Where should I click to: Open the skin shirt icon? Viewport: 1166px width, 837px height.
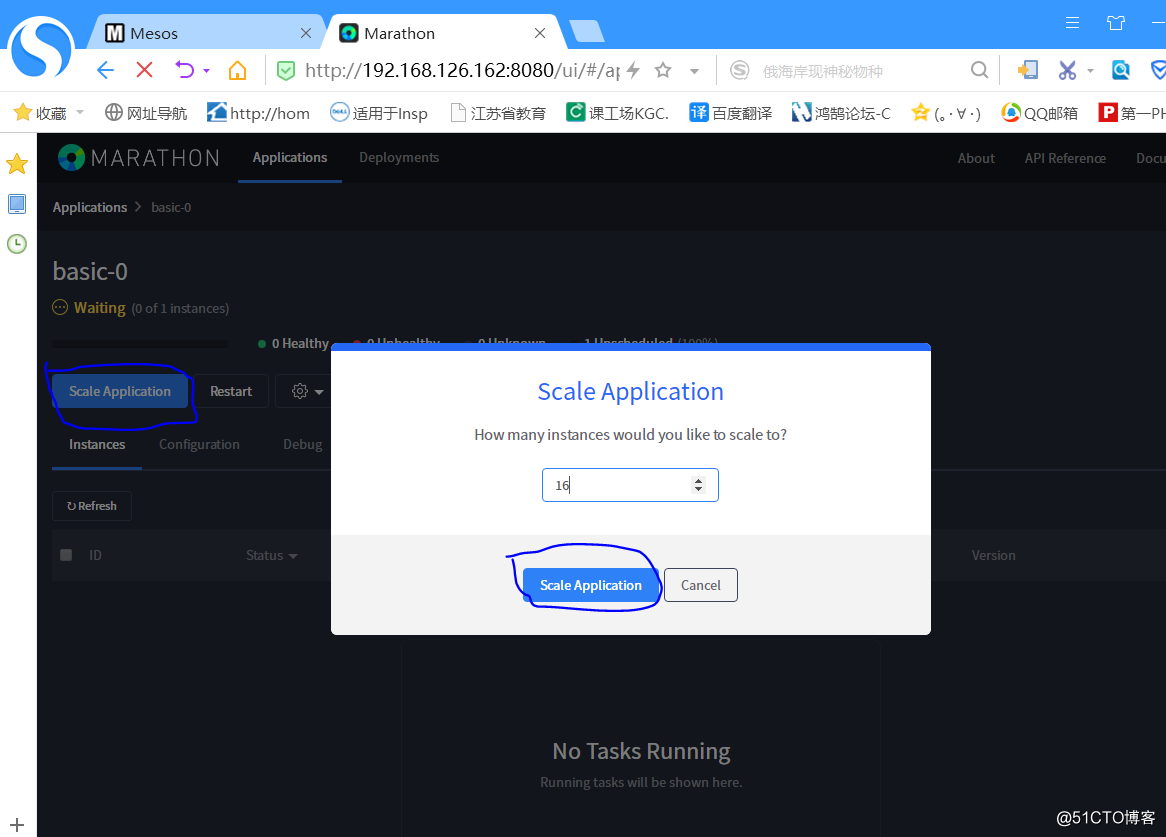coord(1115,23)
